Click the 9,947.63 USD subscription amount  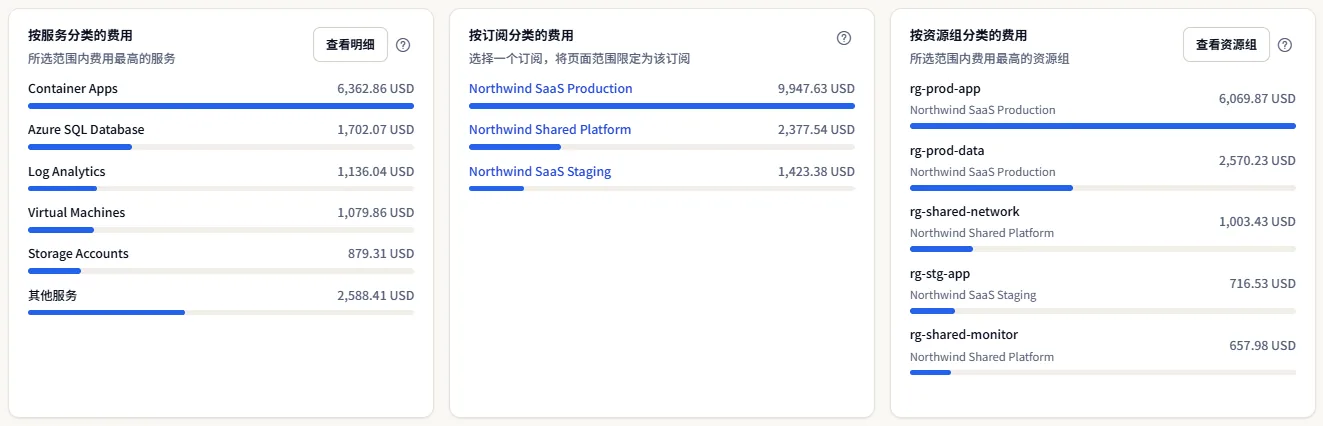tap(816, 89)
